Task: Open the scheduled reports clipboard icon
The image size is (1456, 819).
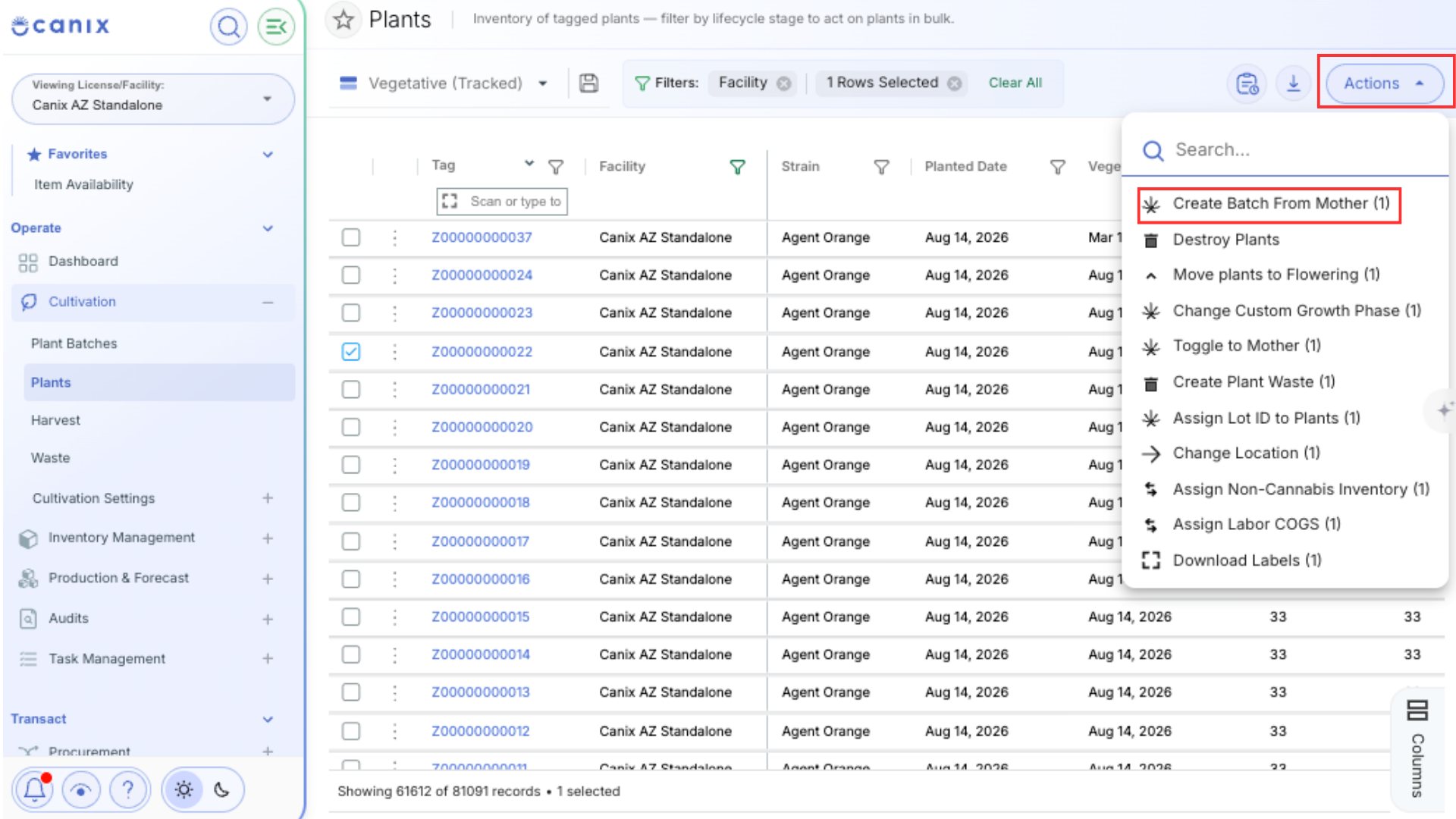Action: [x=1247, y=83]
